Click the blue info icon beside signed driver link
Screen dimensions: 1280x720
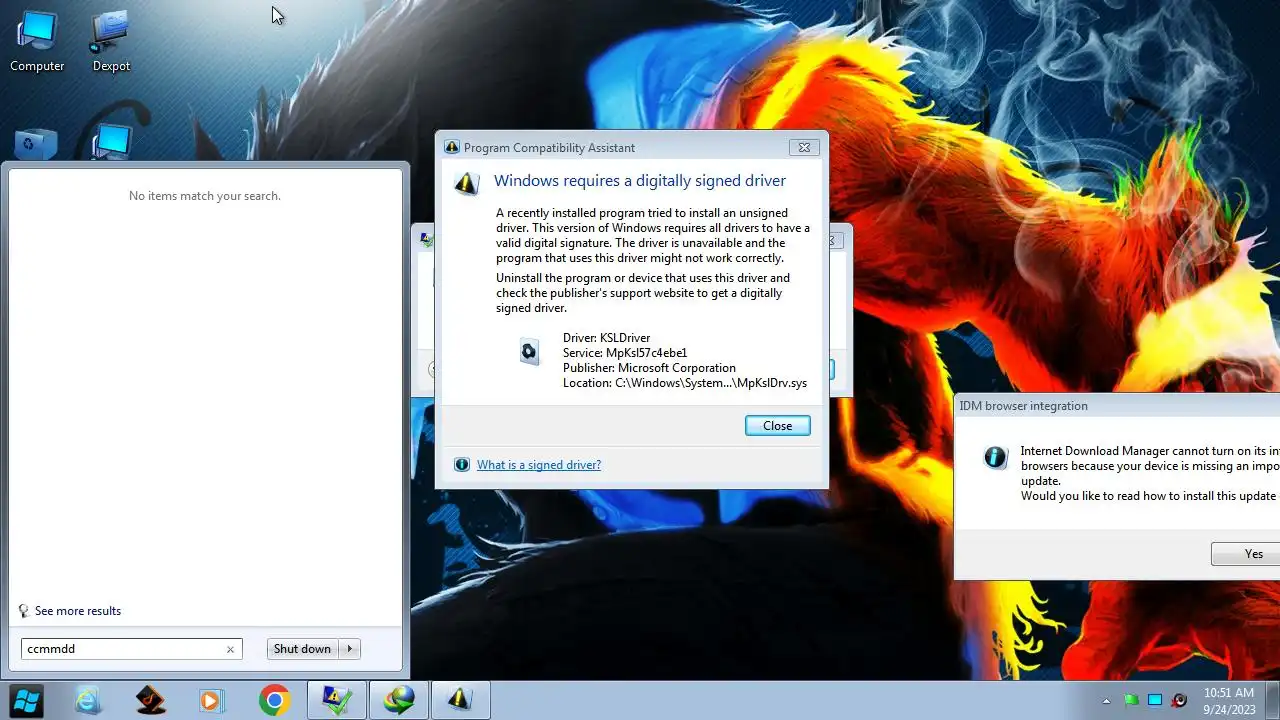tap(461, 465)
